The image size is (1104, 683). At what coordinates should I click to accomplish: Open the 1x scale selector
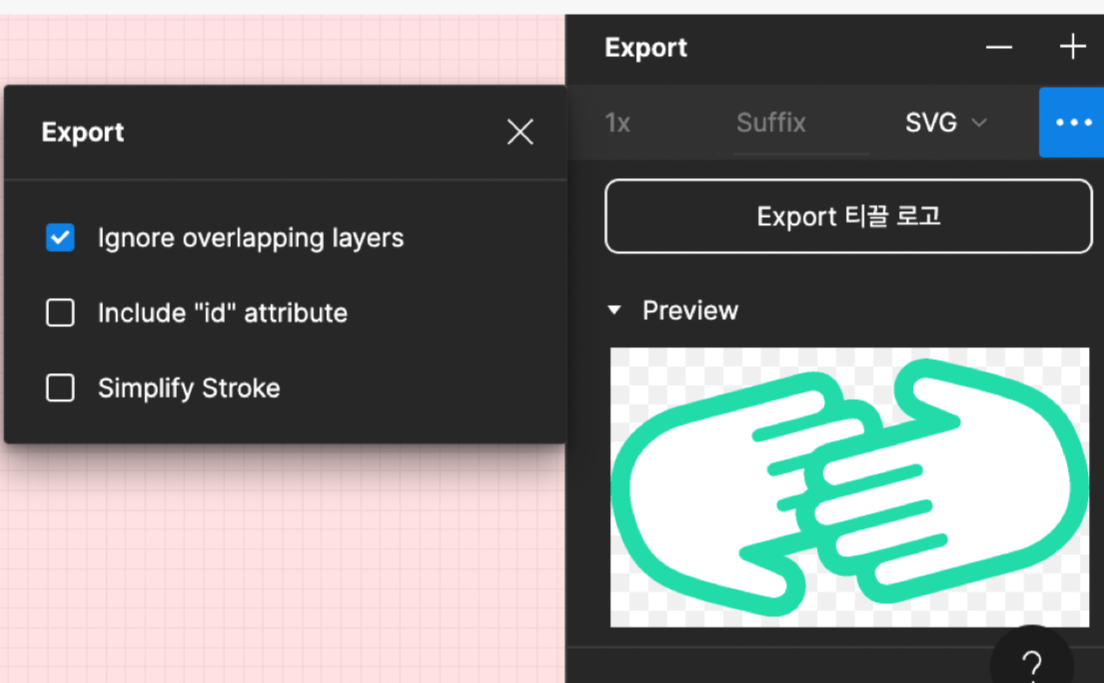(618, 122)
